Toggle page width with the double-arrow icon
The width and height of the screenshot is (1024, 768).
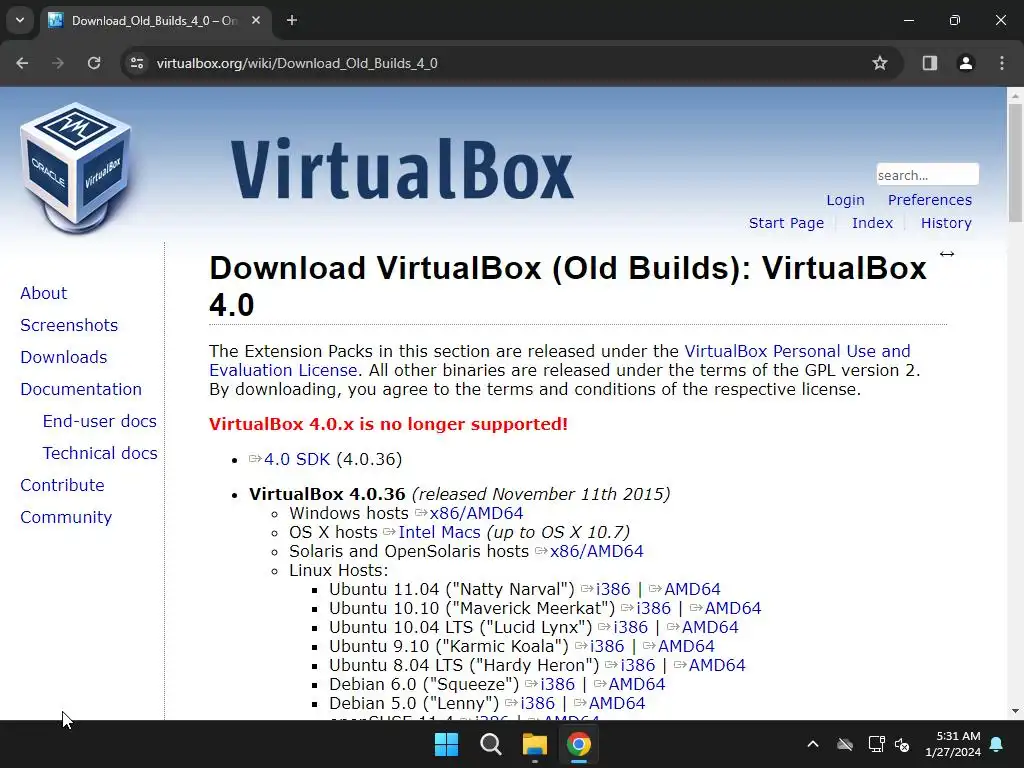[x=947, y=254]
